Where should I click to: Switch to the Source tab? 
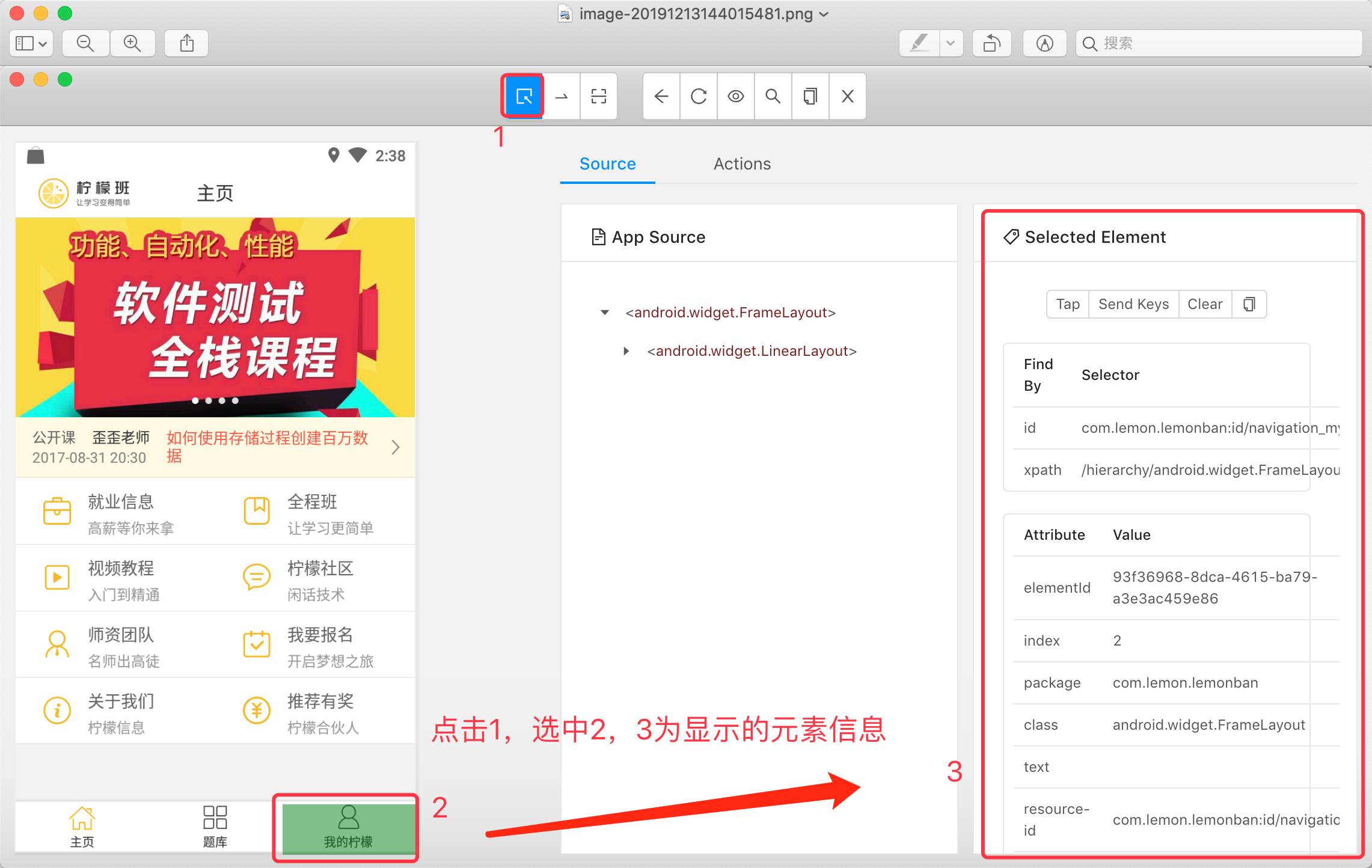[607, 164]
